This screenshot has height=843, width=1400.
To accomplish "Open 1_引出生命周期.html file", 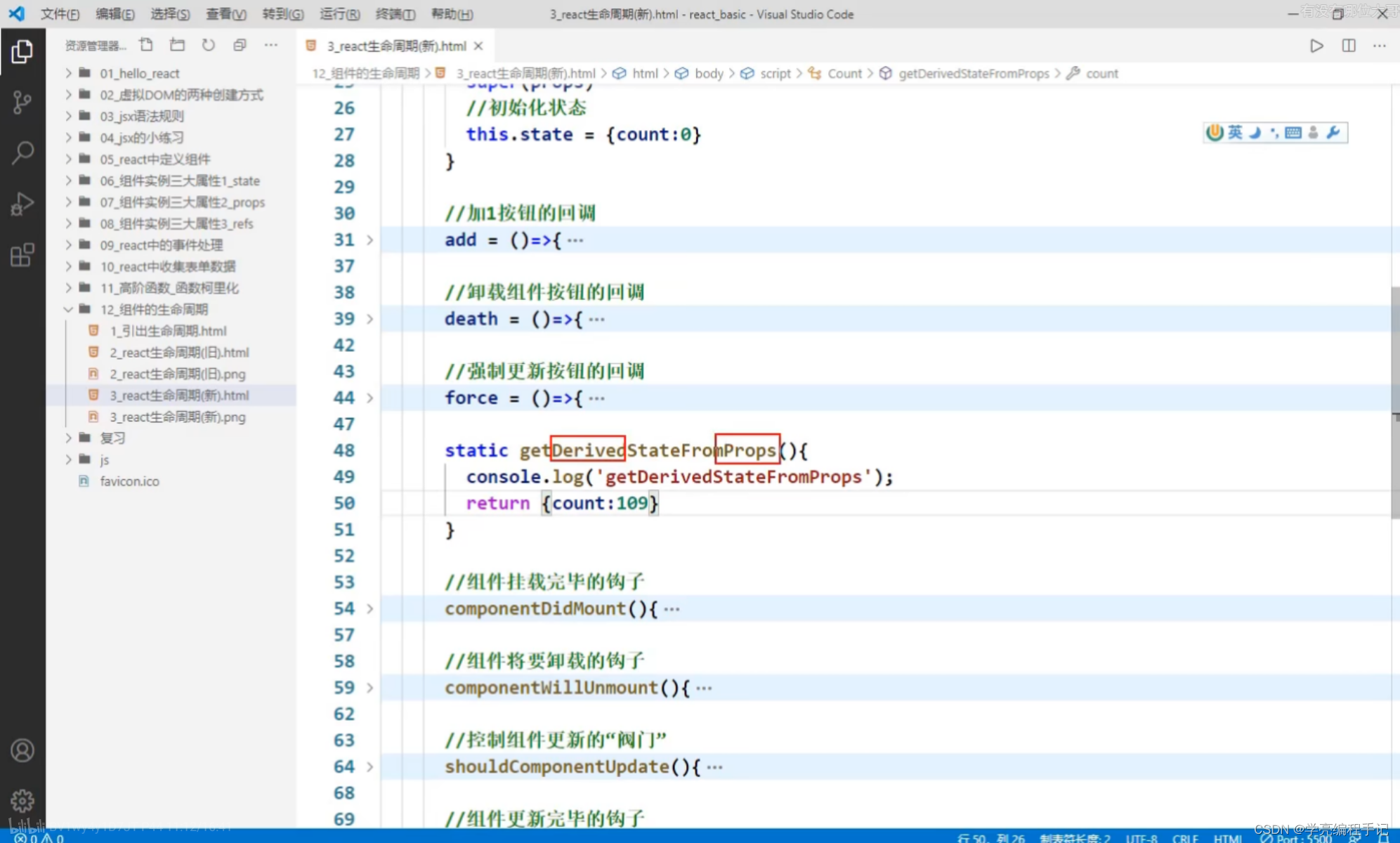I will click(171, 331).
